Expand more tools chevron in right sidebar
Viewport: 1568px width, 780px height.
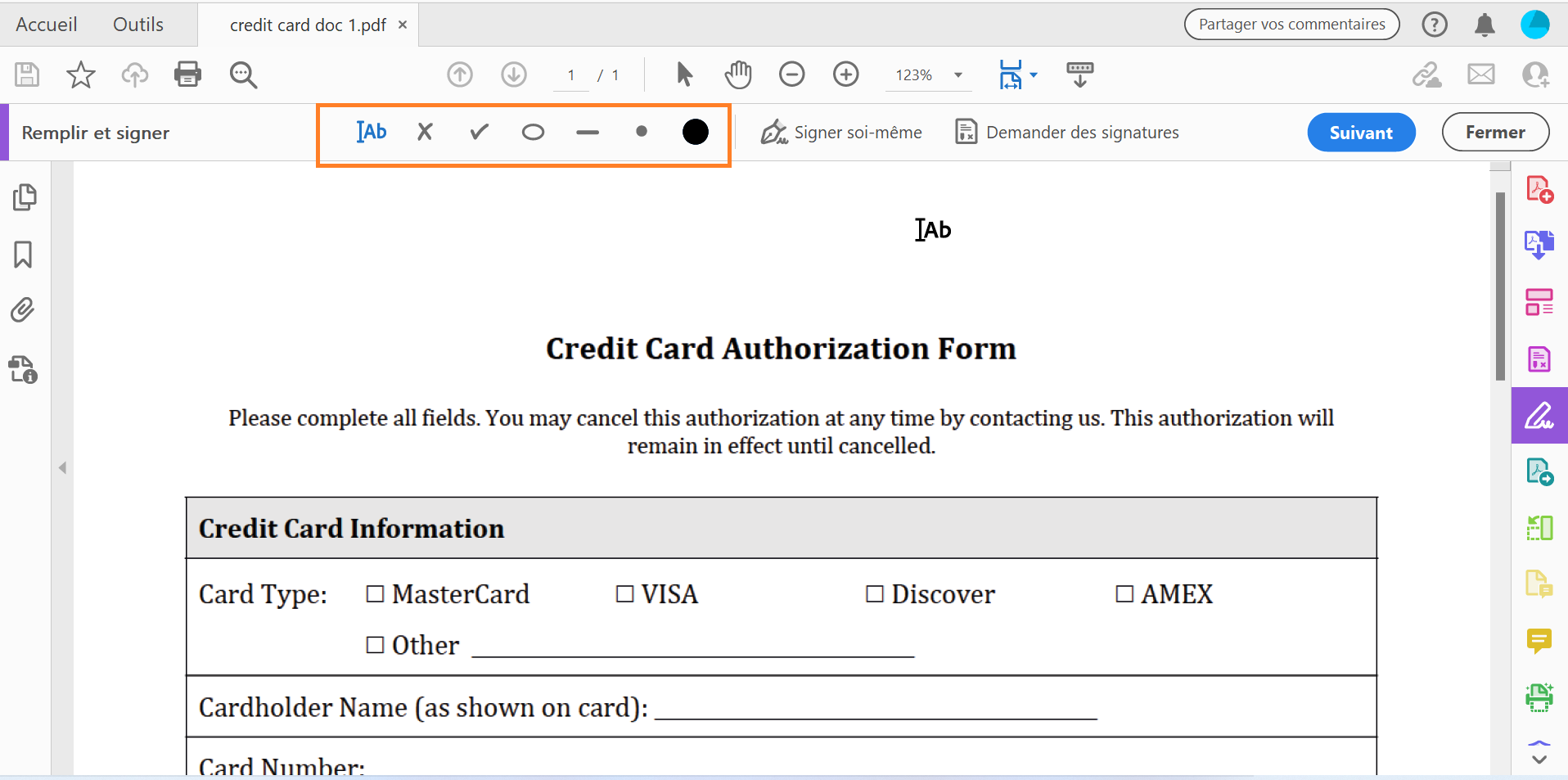point(1539,760)
